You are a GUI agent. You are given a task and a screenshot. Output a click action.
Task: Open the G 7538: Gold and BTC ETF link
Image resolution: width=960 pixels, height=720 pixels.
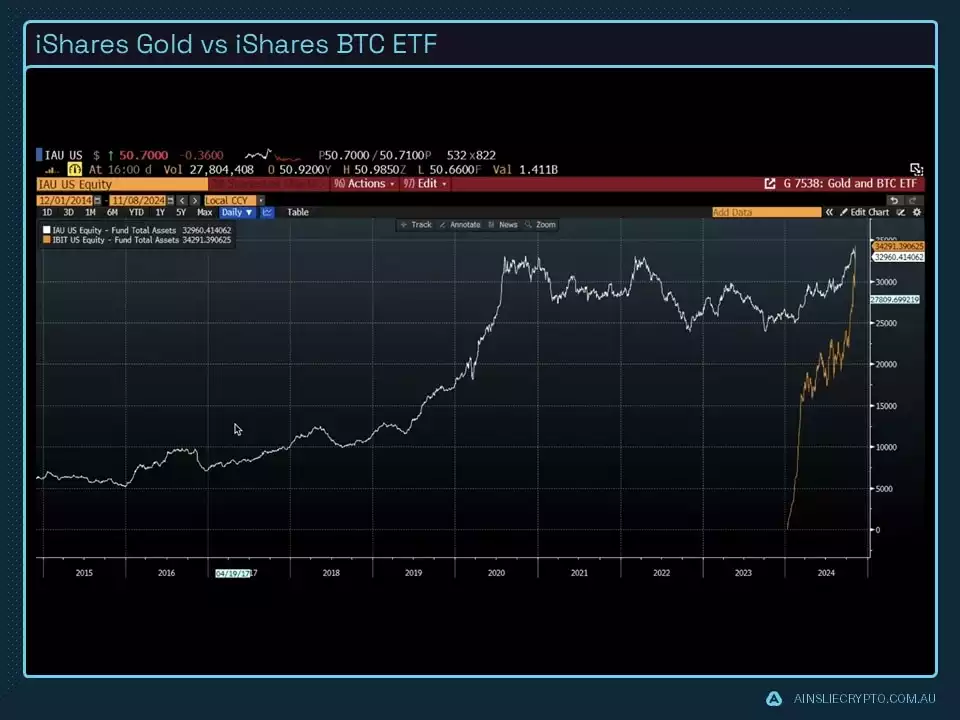pos(849,184)
